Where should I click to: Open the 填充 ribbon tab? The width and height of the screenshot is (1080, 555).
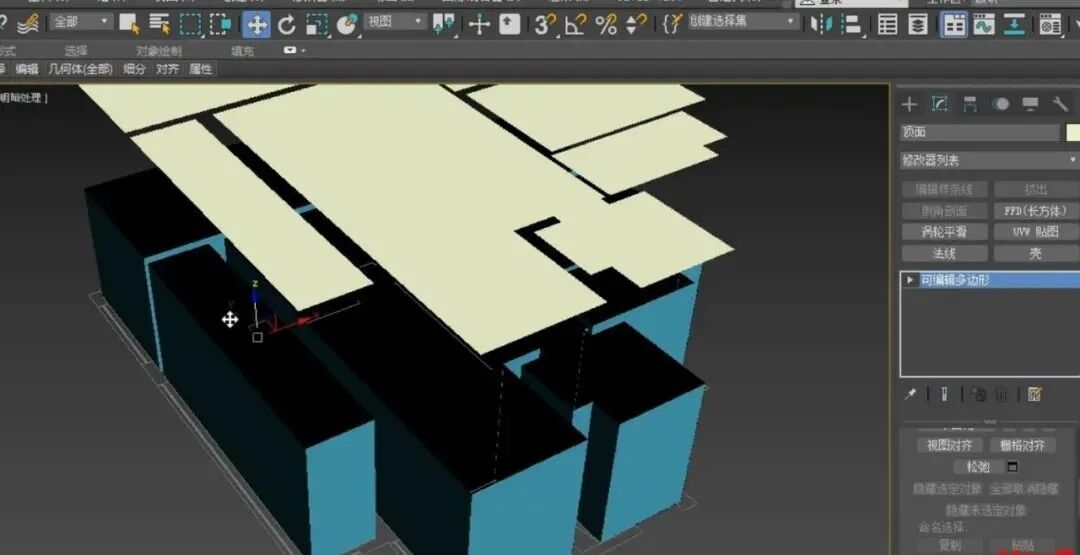(x=242, y=50)
